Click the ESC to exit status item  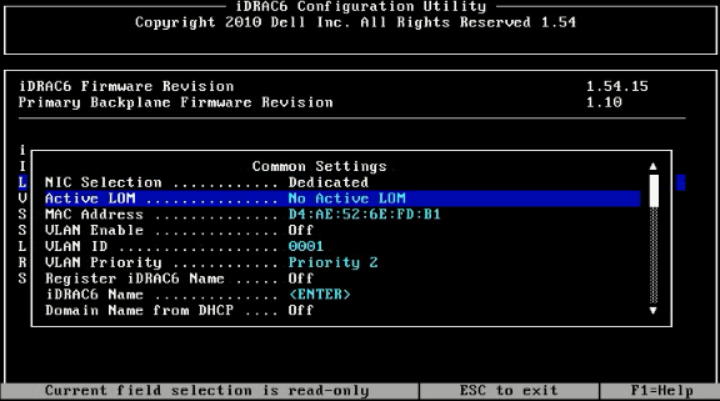point(509,391)
